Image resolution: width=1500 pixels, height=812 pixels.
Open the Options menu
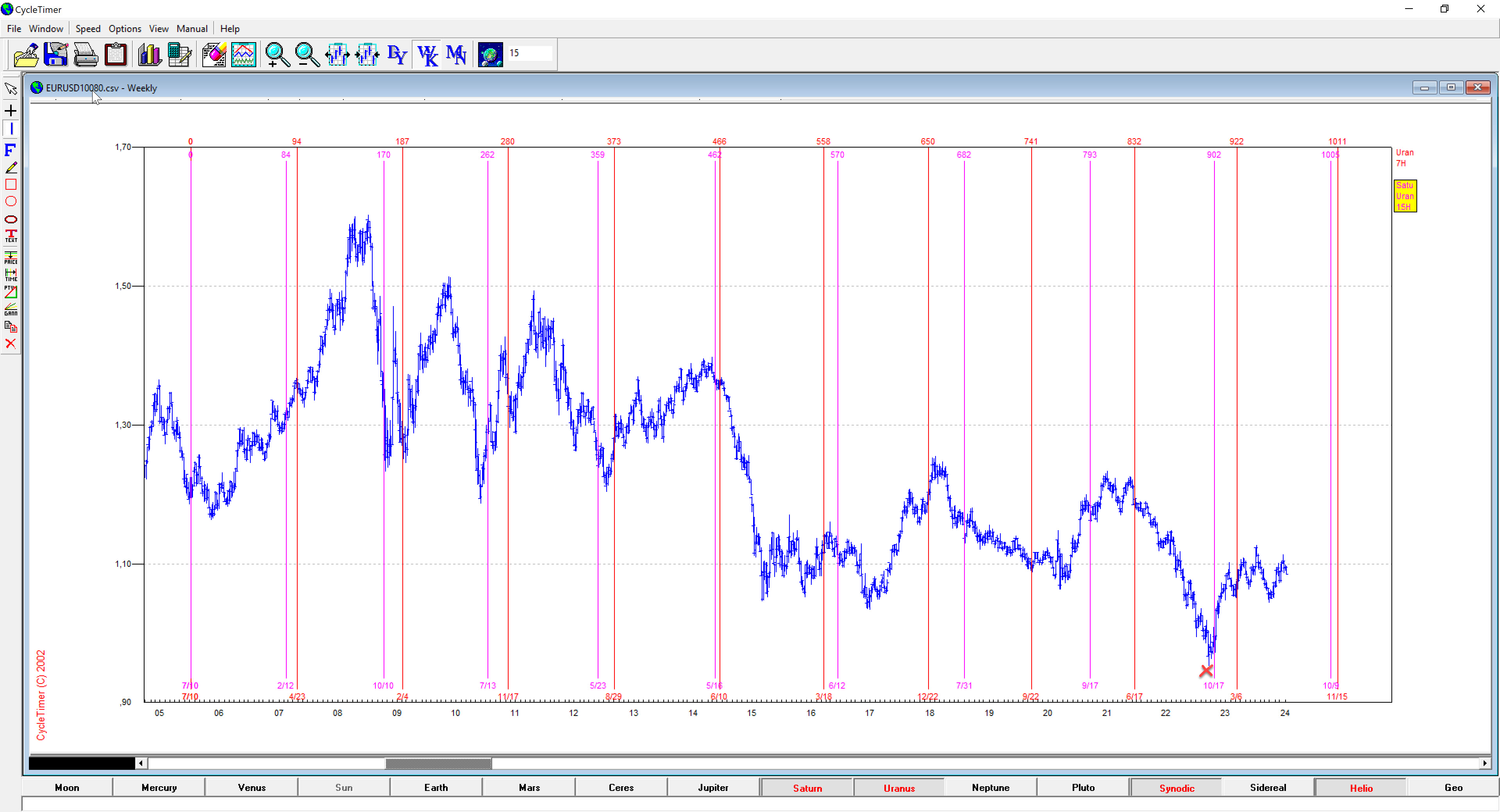[125, 28]
